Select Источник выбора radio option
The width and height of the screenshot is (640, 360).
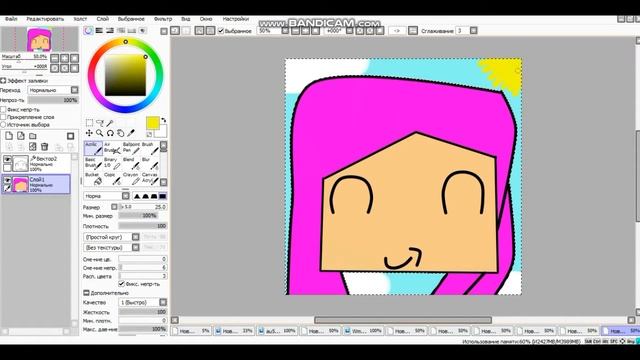3,124
